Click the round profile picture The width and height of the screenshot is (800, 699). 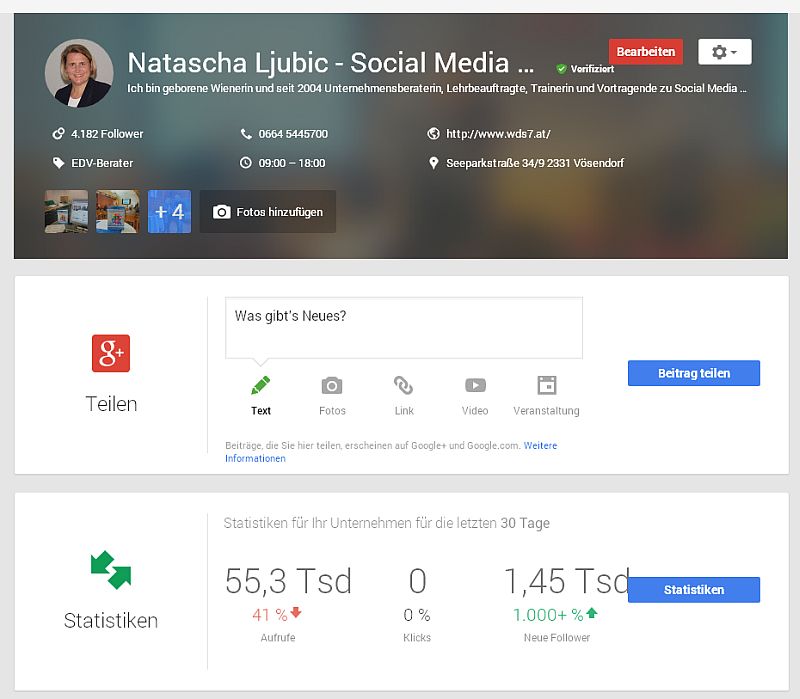[x=79, y=74]
